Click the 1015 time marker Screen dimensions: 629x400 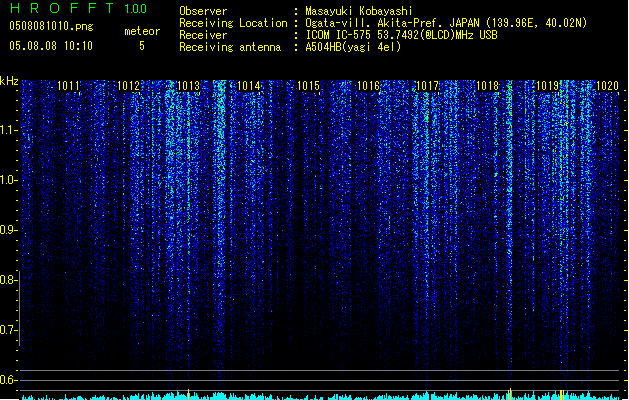308,85
